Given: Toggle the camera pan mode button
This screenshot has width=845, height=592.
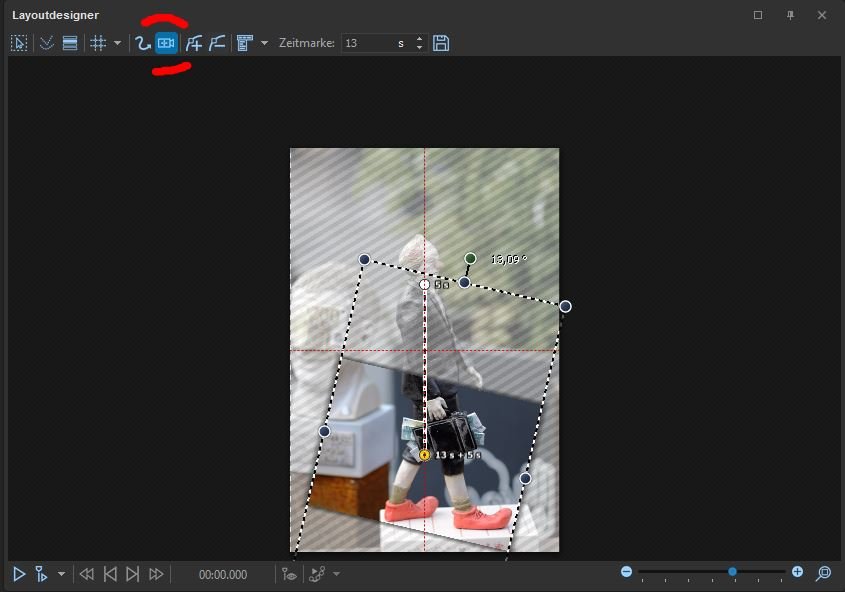Looking at the screenshot, I should [166, 43].
